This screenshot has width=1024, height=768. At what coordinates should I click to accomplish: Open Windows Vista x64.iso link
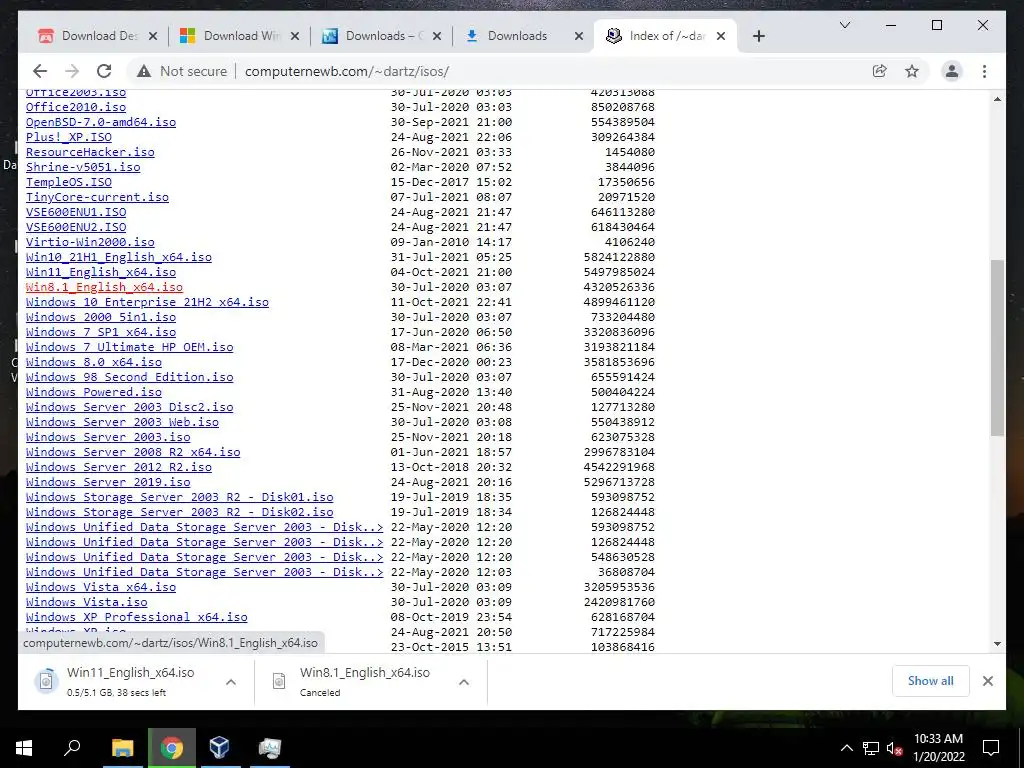pos(101,588)
